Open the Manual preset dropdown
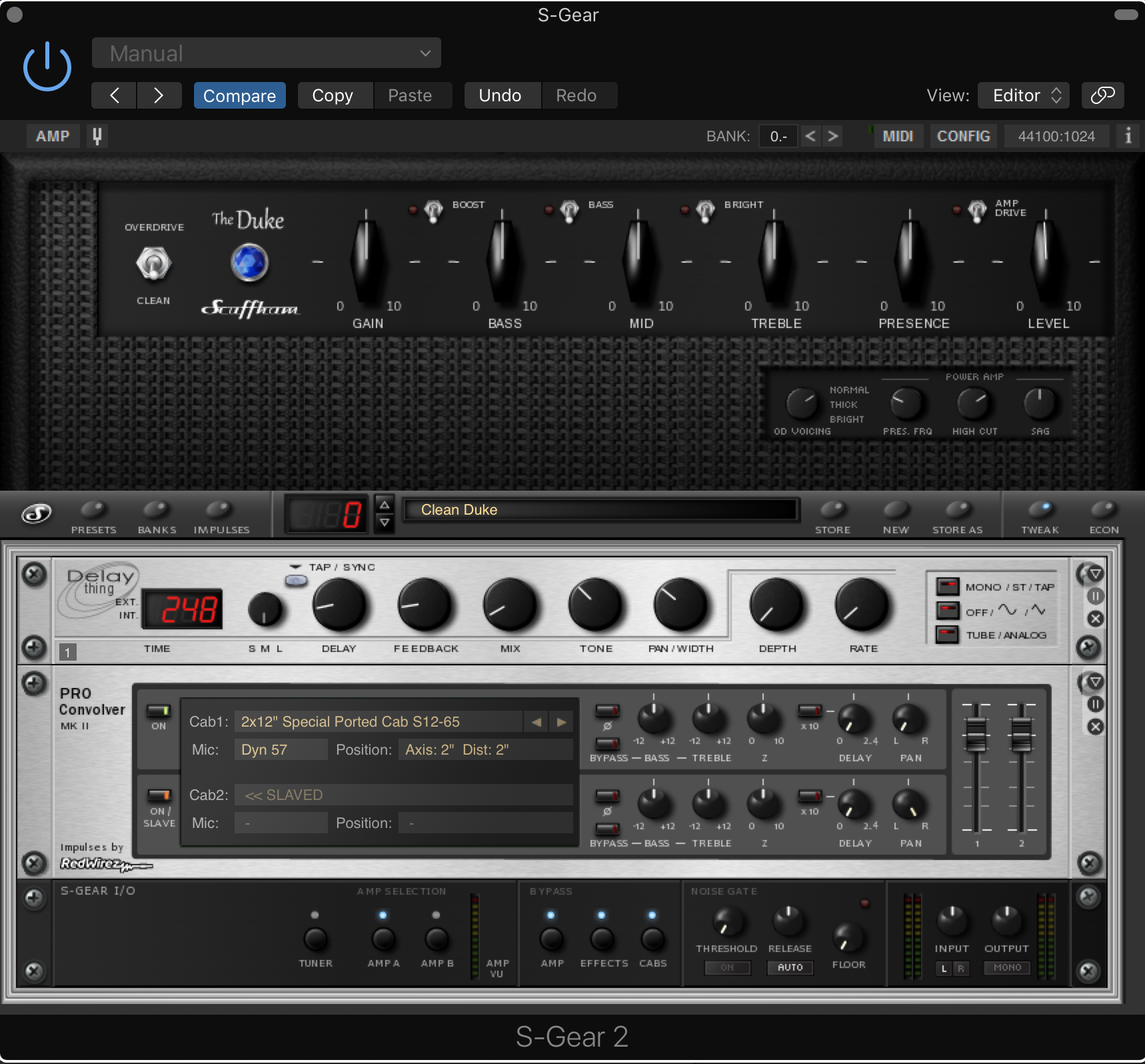 tap(267, 53)
